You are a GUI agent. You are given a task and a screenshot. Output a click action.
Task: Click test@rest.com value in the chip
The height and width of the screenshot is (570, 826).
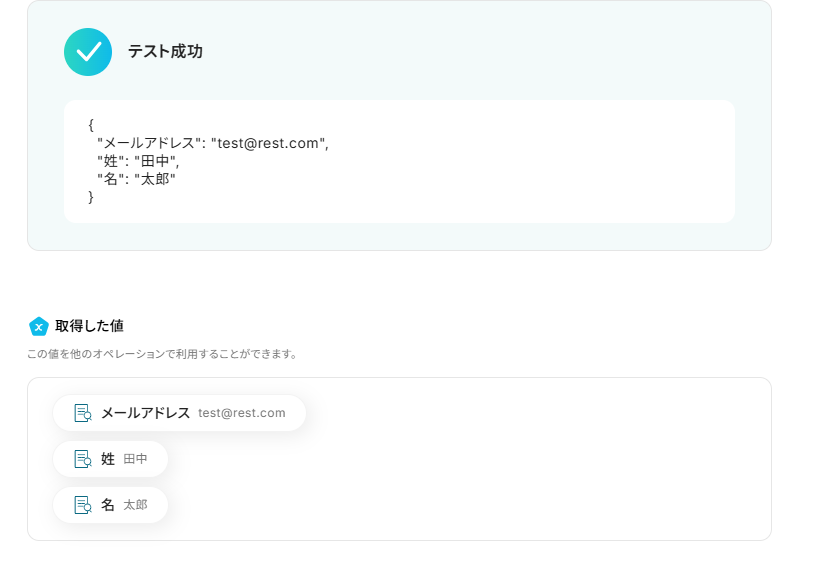(241, 413)
